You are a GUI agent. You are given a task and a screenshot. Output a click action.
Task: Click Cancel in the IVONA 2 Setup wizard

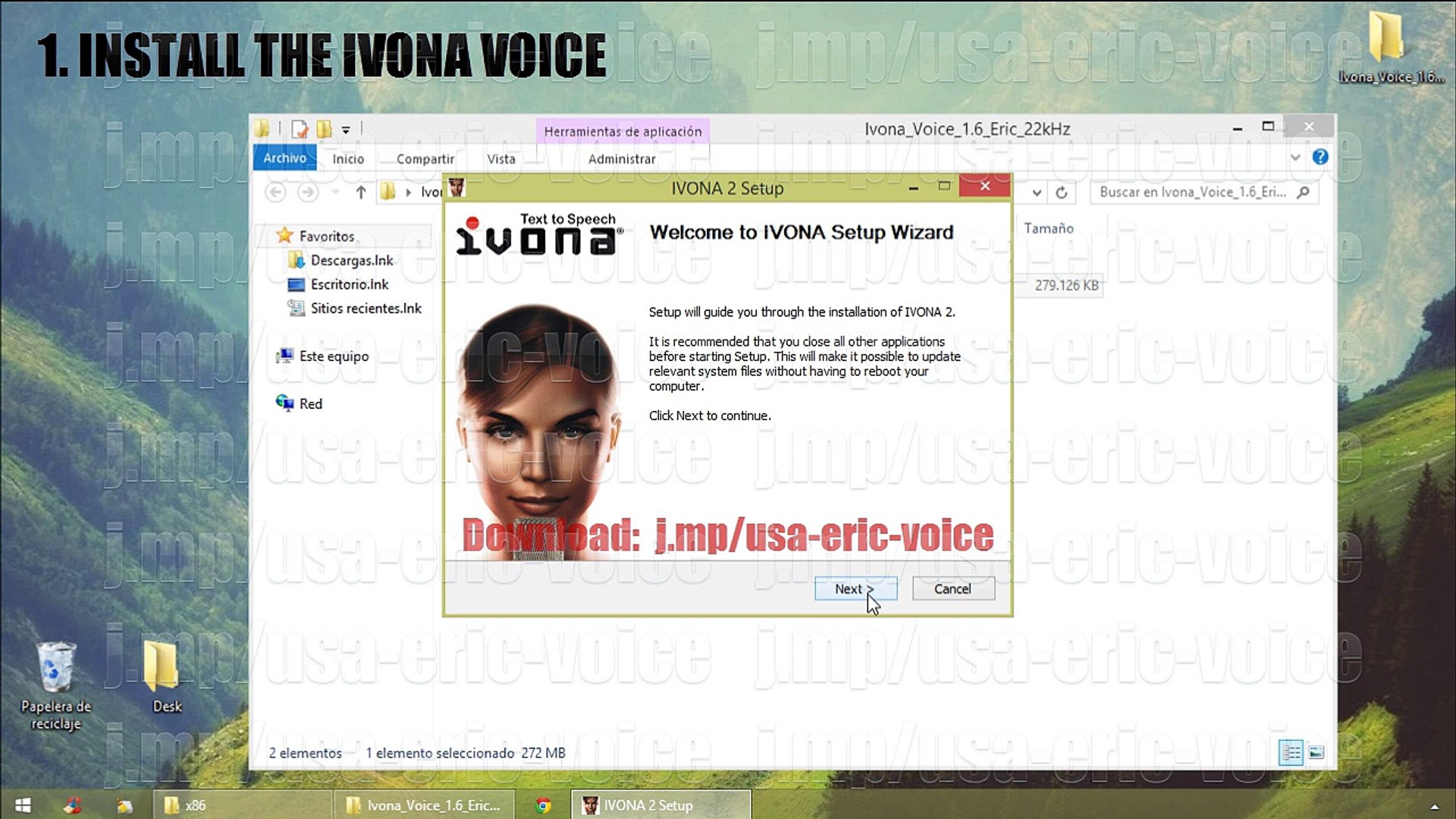tap(952, 588)
